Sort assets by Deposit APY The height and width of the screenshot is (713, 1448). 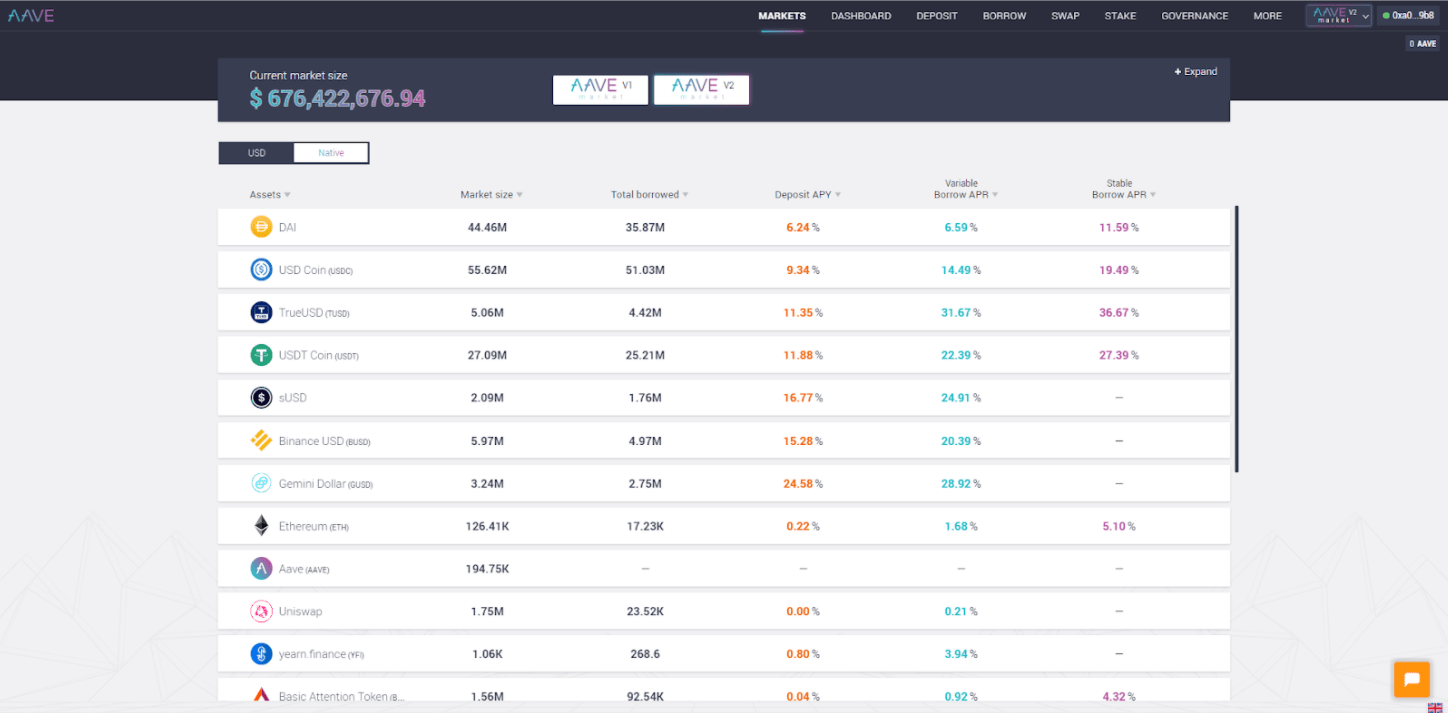tap(806, 194)
